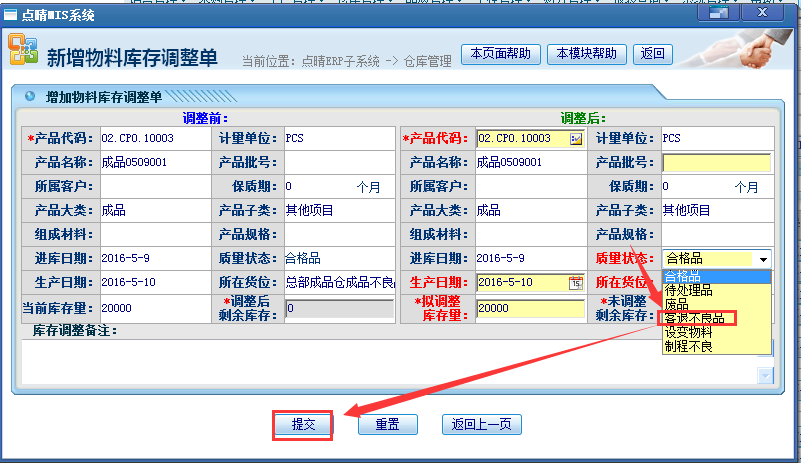This screenshot has height=463, width=801.
Task: Pick 制程不良 from the status options
Action: [688, 346]
